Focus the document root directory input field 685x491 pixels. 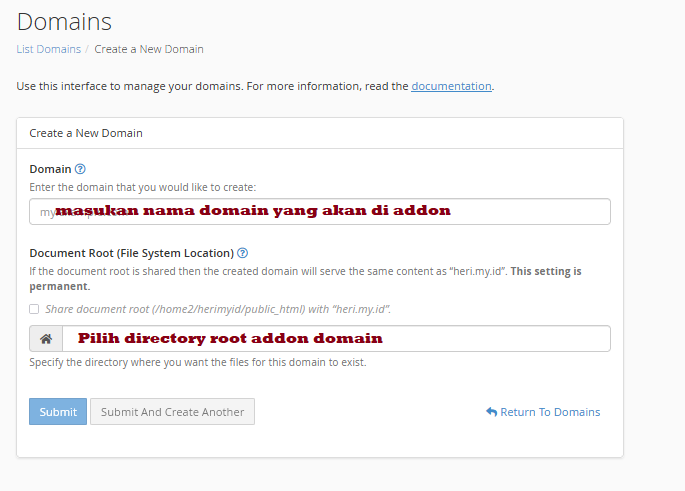coord(336,339)
